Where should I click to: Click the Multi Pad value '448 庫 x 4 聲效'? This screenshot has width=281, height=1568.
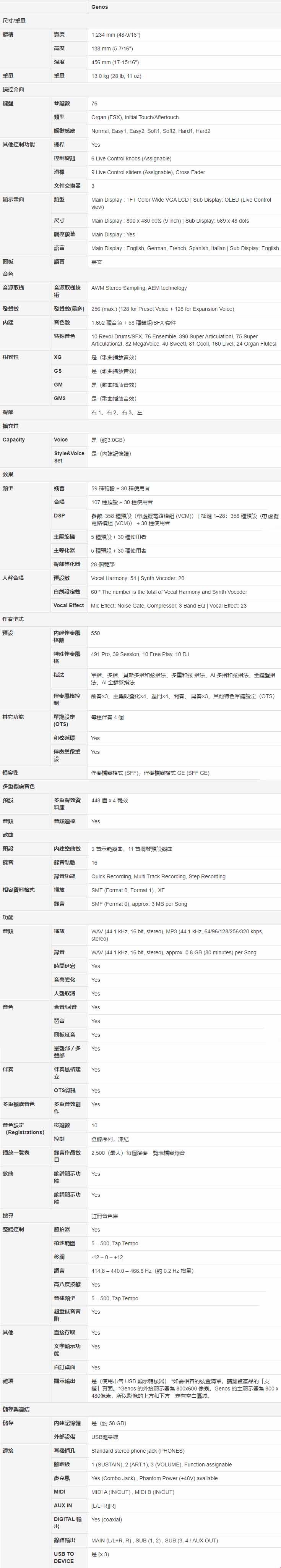[110, 800]
